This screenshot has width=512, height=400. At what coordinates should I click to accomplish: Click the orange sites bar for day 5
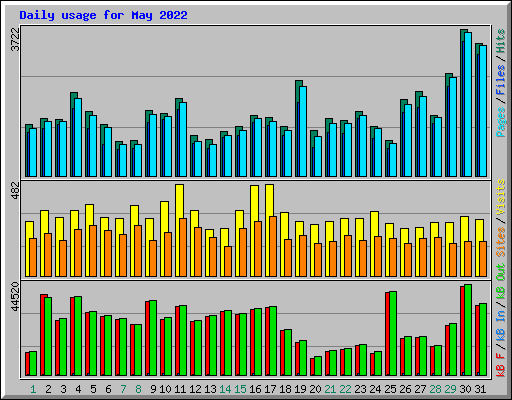coord(93,251)
